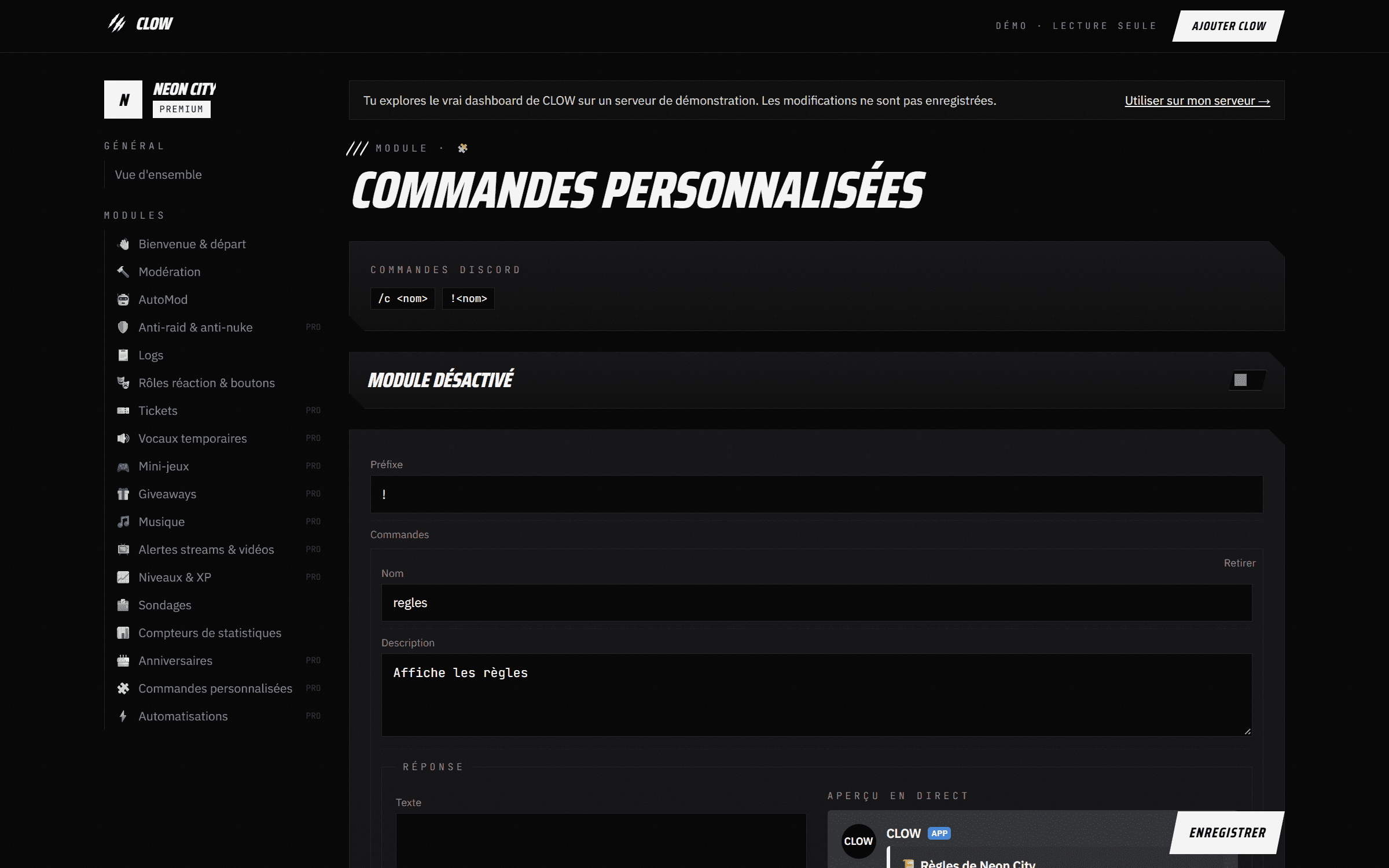1389x868 pixels.
Task: Click the Ajouter CLOW button
Action: pos(1228,26)
